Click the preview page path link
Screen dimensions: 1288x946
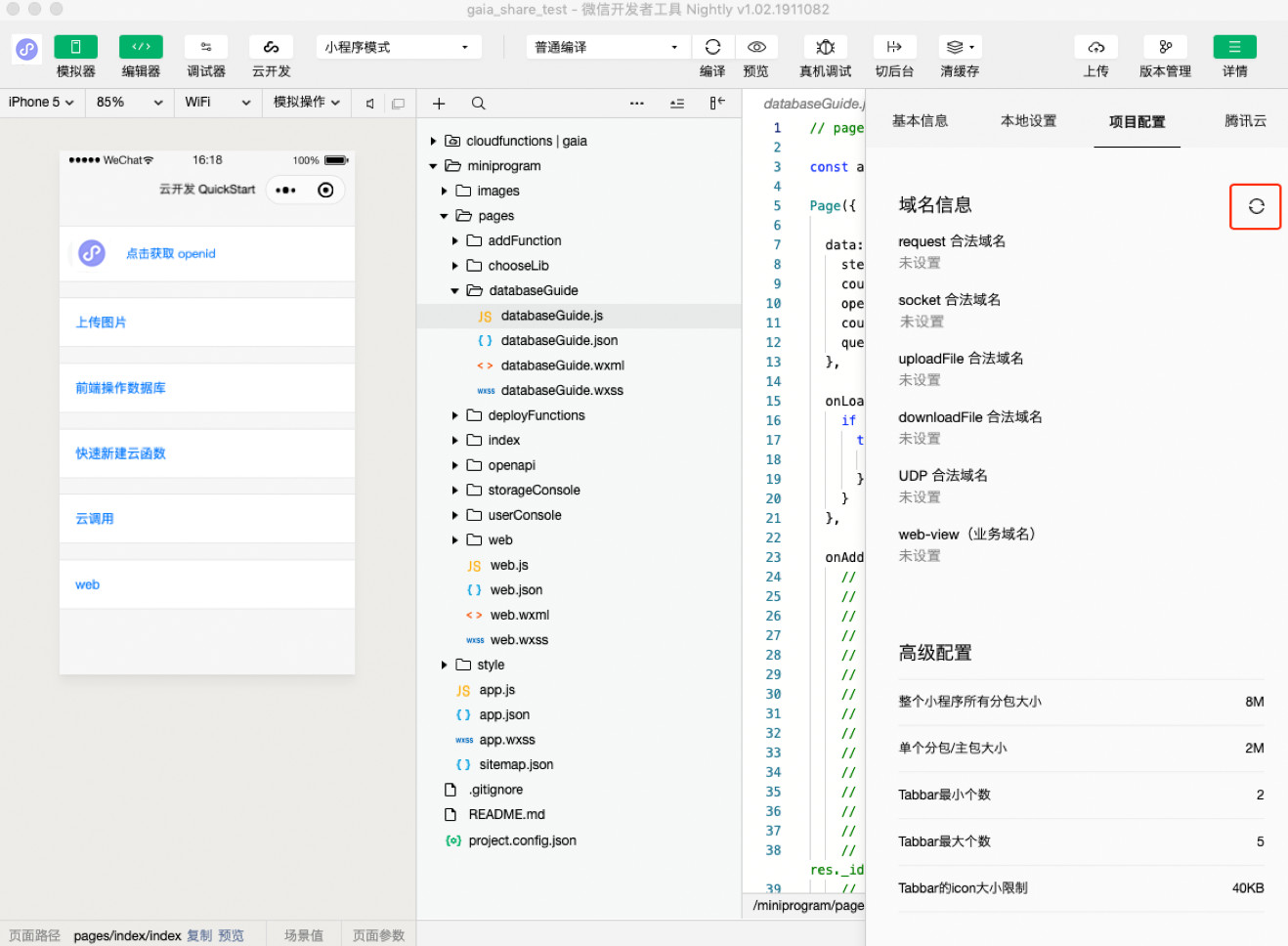232,935
